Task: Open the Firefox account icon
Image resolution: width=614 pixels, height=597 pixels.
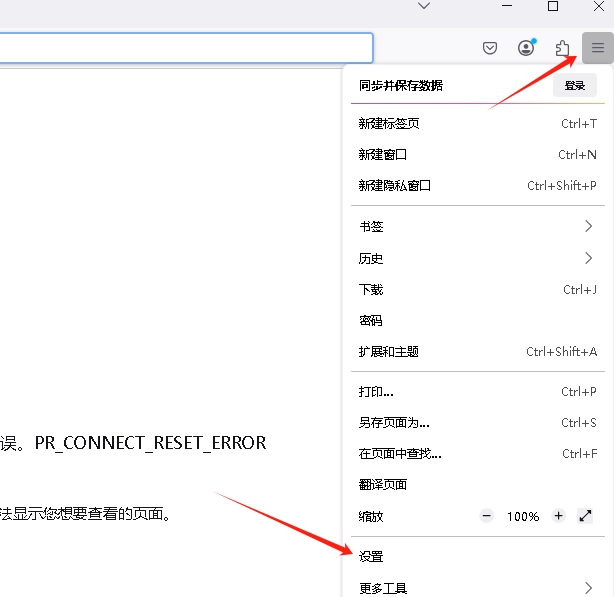Action: (526, 48)
